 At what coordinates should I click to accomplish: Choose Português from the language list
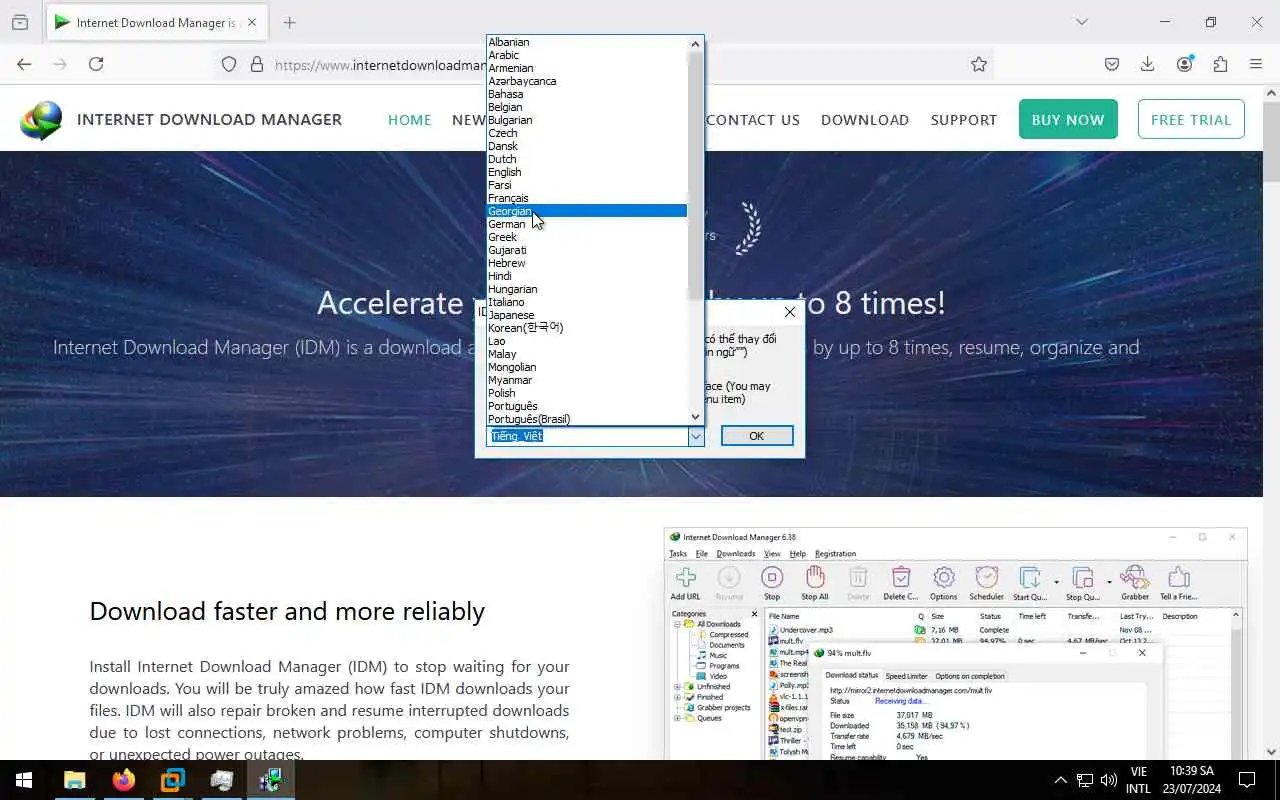587,406
